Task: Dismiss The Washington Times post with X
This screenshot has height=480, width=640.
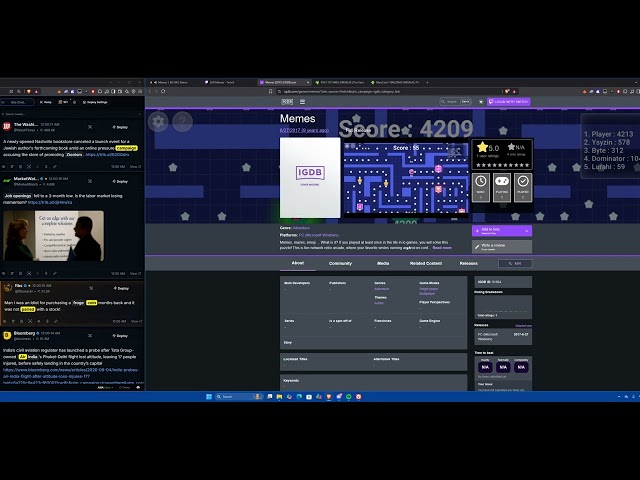Action: 90,127
